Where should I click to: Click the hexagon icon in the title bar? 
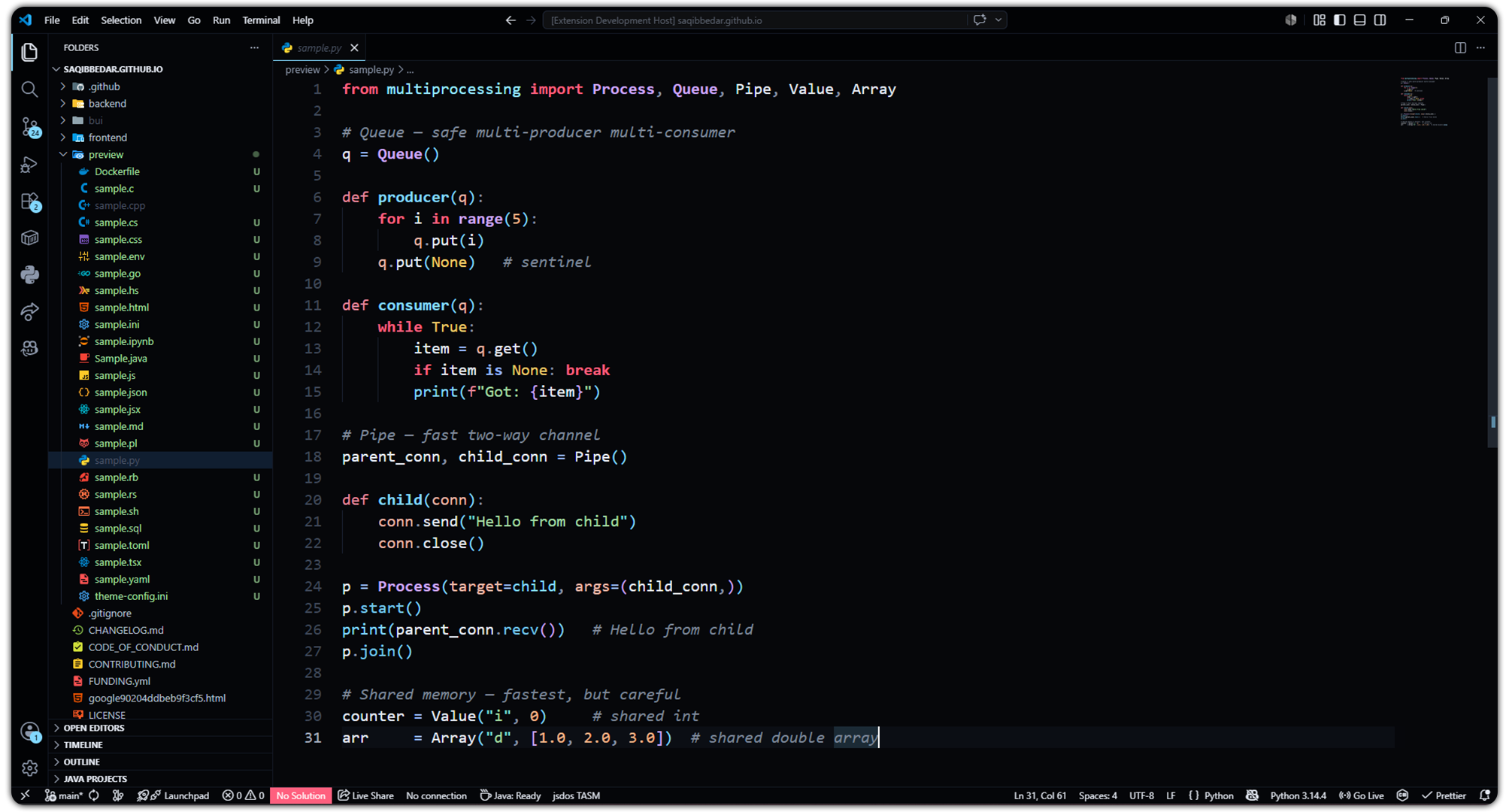1291,20
